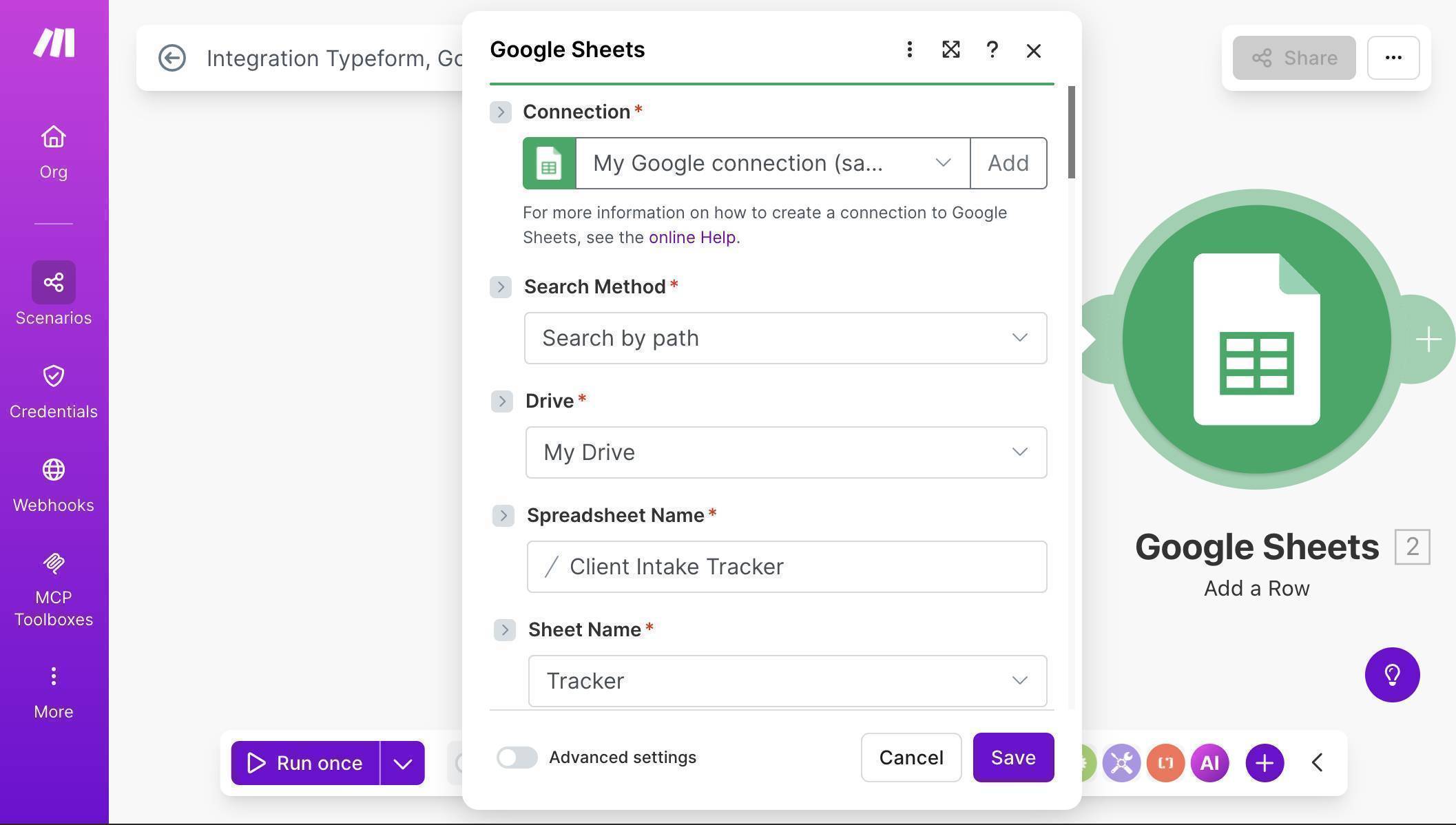Click the lightbulb hints icon
The image size is (1456, 825).
click(1393, 675)
